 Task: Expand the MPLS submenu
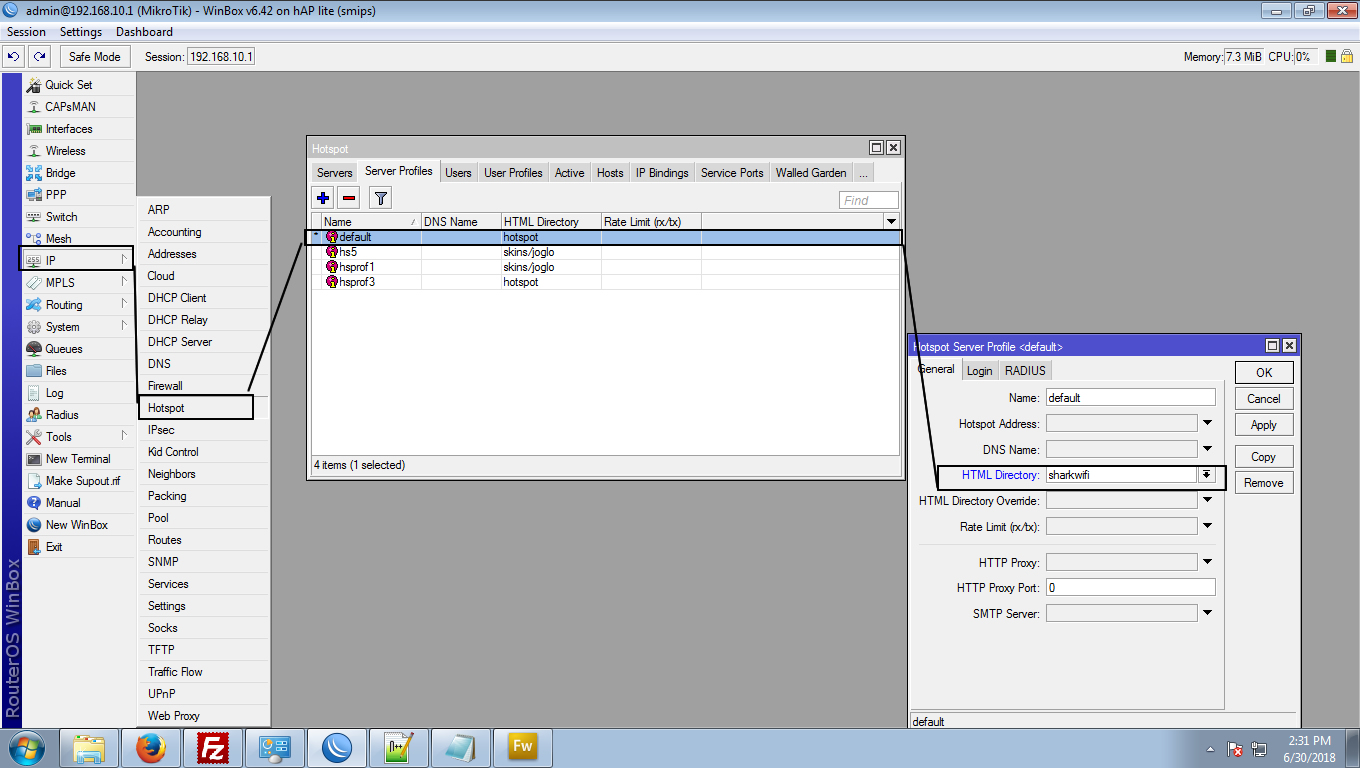point(78,283)
